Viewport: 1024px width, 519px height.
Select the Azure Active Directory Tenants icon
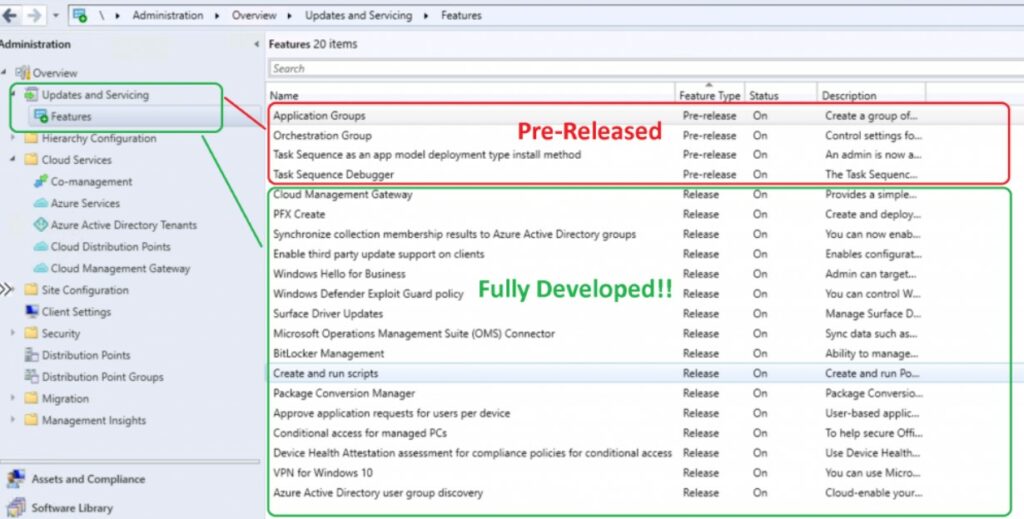tap(40, 225)
